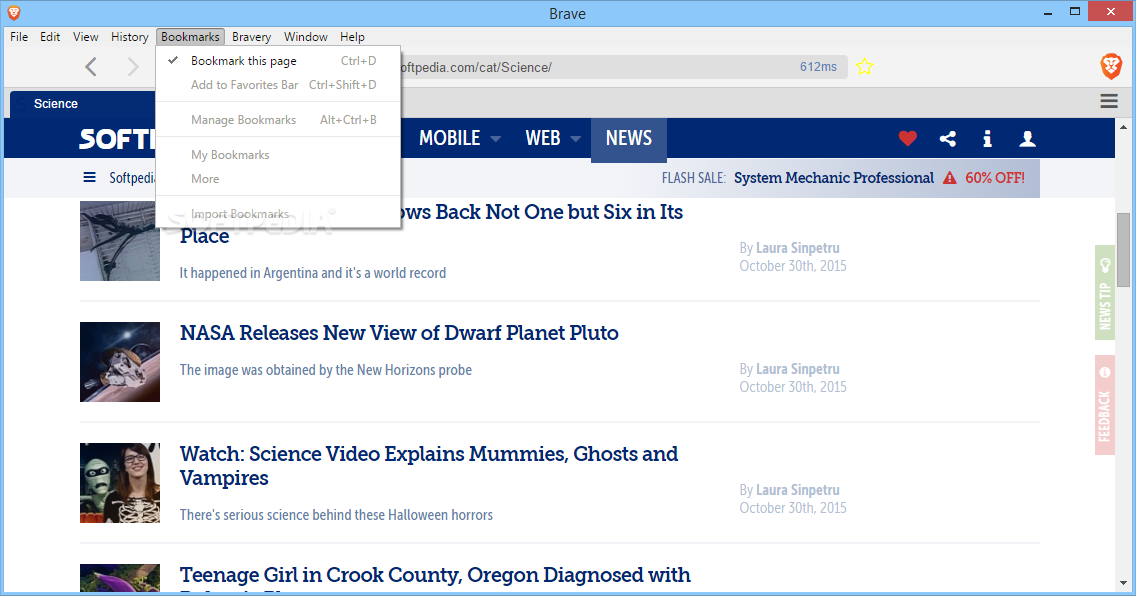Open the NEWS TIP side tab
Image resolution: width=1136 pixels, height=596 pixels.
point(1105,293)
